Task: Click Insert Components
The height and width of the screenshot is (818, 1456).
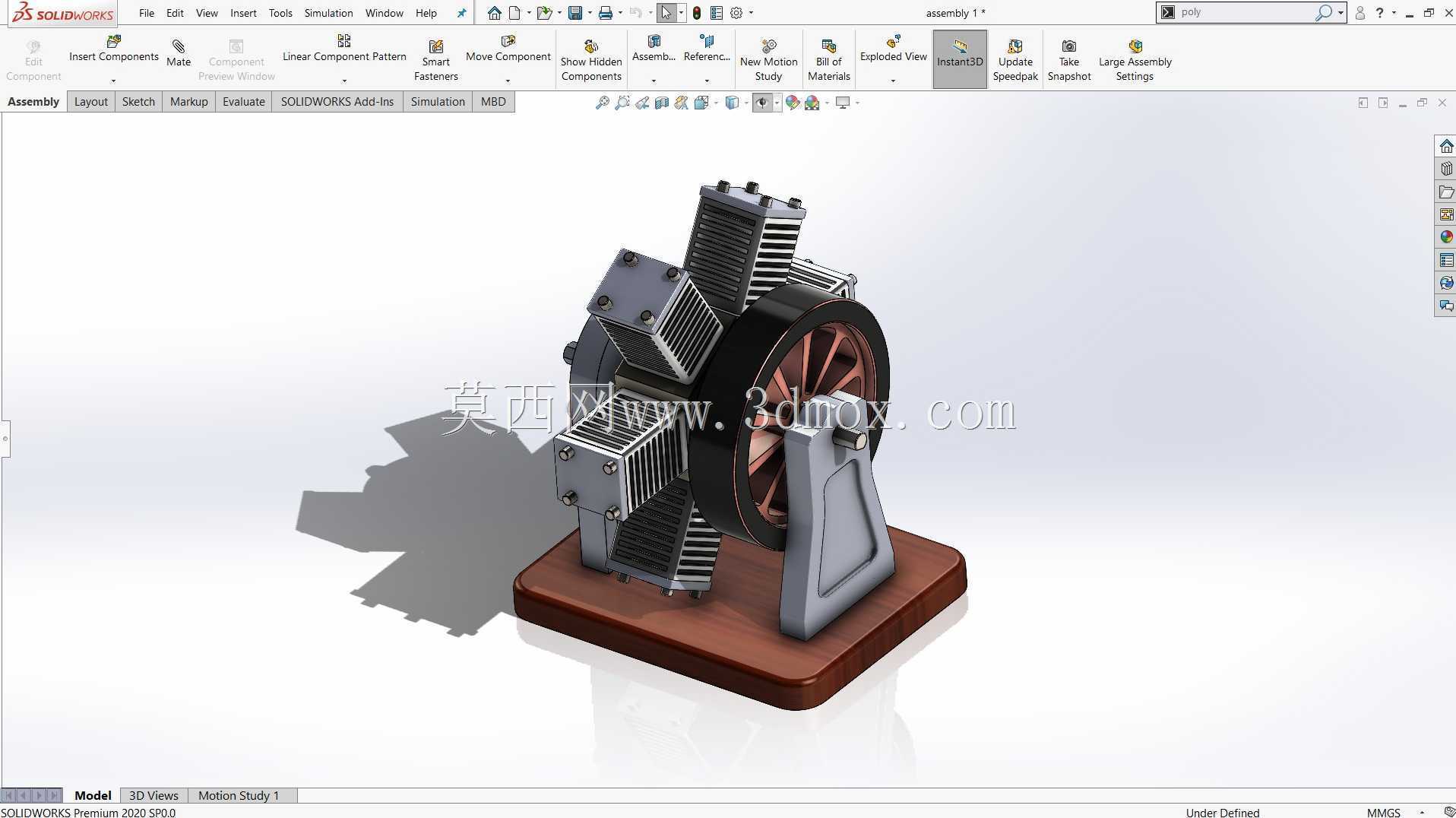Action: pyautogui.click(x=114, y=49)
